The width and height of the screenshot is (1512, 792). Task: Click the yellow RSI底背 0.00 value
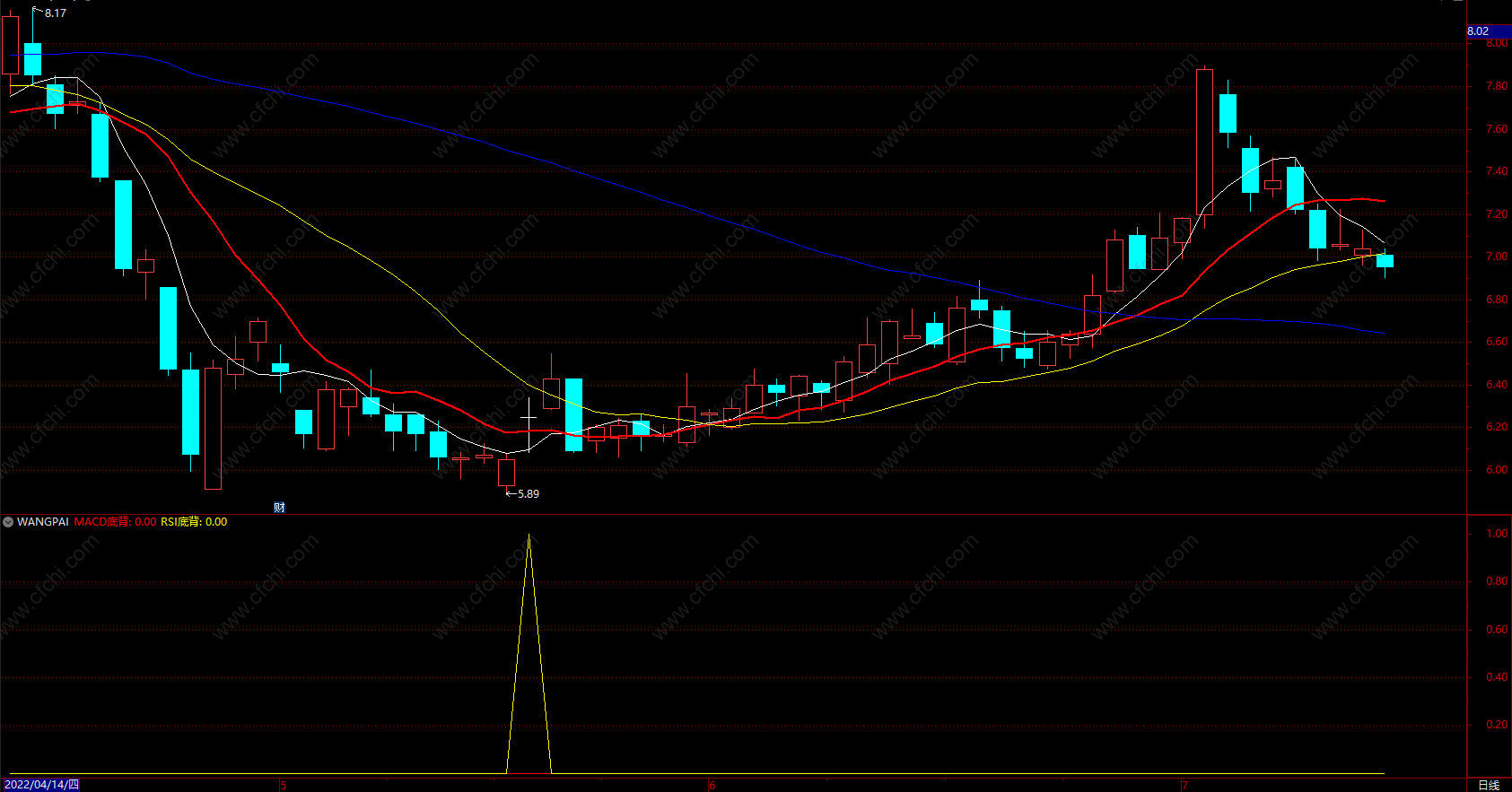pos(194,522)
